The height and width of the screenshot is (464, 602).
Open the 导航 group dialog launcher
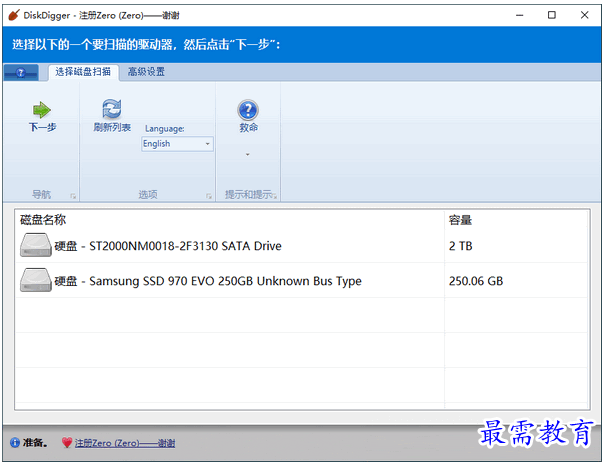73,196
